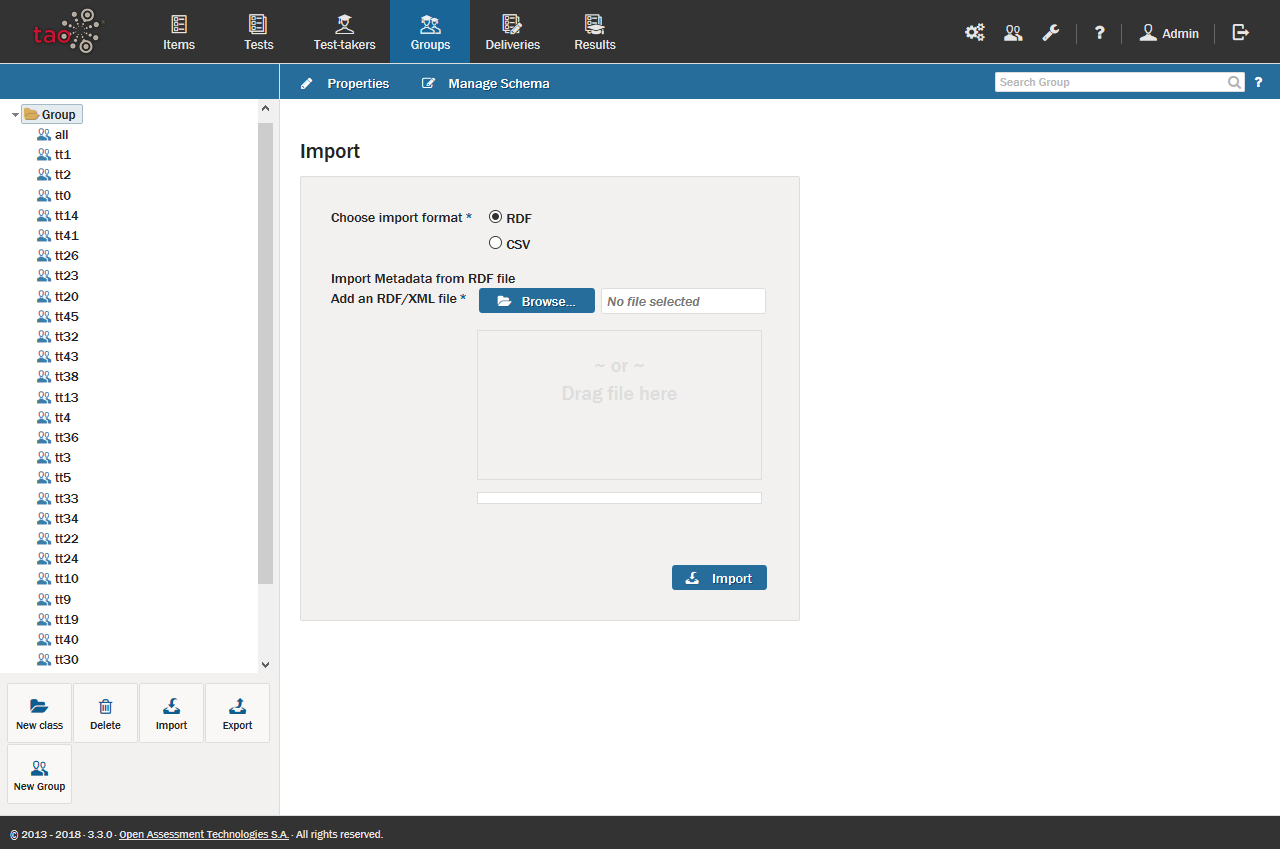Click the empty upload progress bar
Image resolution: width=1280 pixels, height=849 pixels.
coord(619,498)
